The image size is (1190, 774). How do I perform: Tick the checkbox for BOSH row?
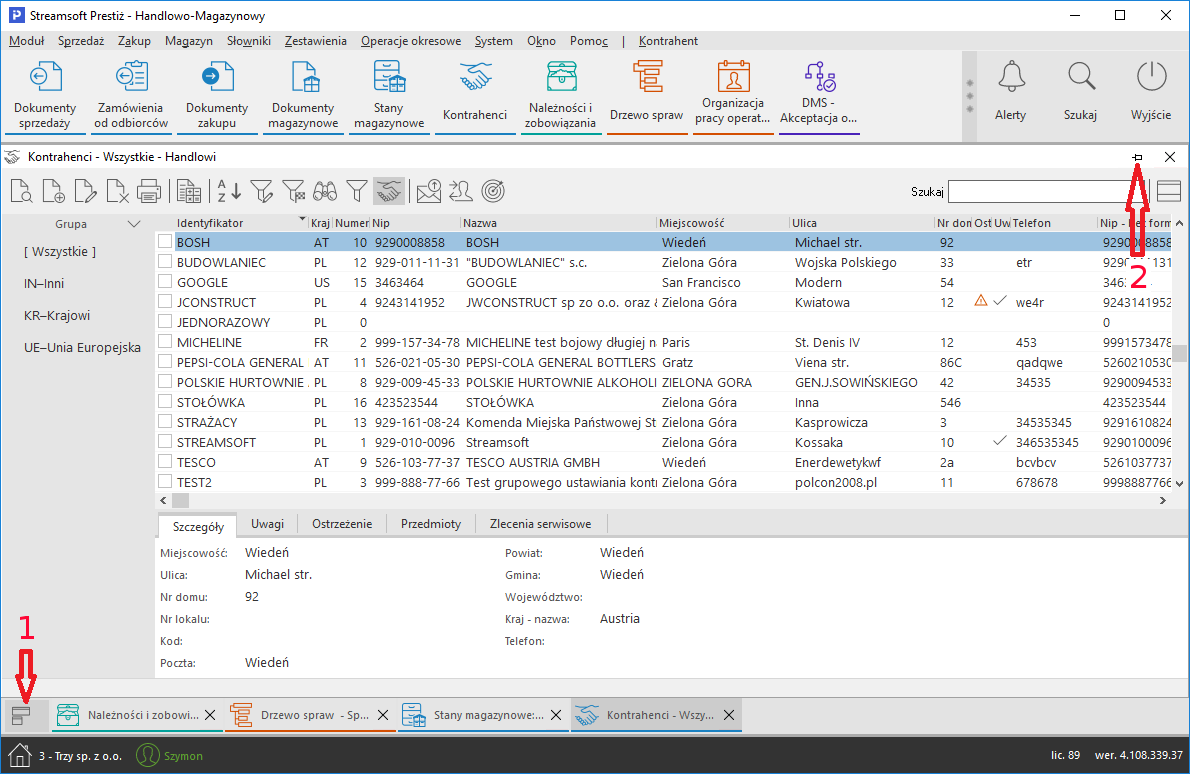[x=165, y=242]
